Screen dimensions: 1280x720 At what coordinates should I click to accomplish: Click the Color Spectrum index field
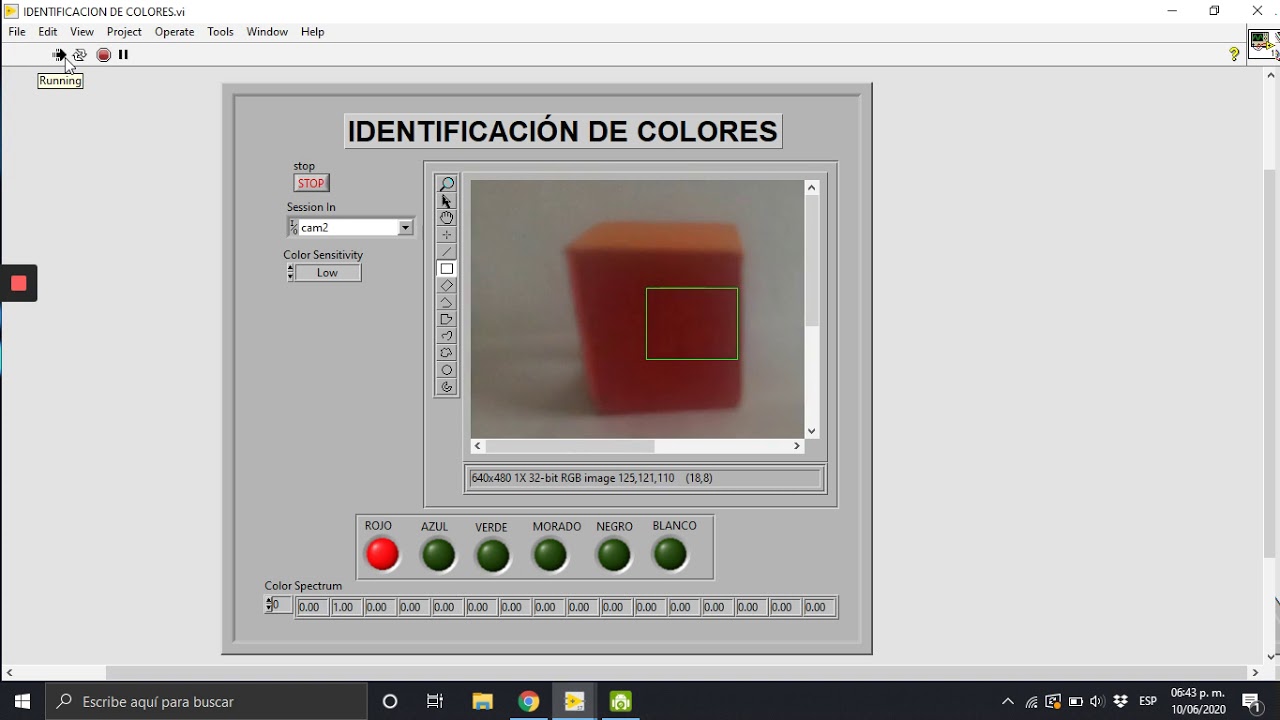(x=282, y=605)
